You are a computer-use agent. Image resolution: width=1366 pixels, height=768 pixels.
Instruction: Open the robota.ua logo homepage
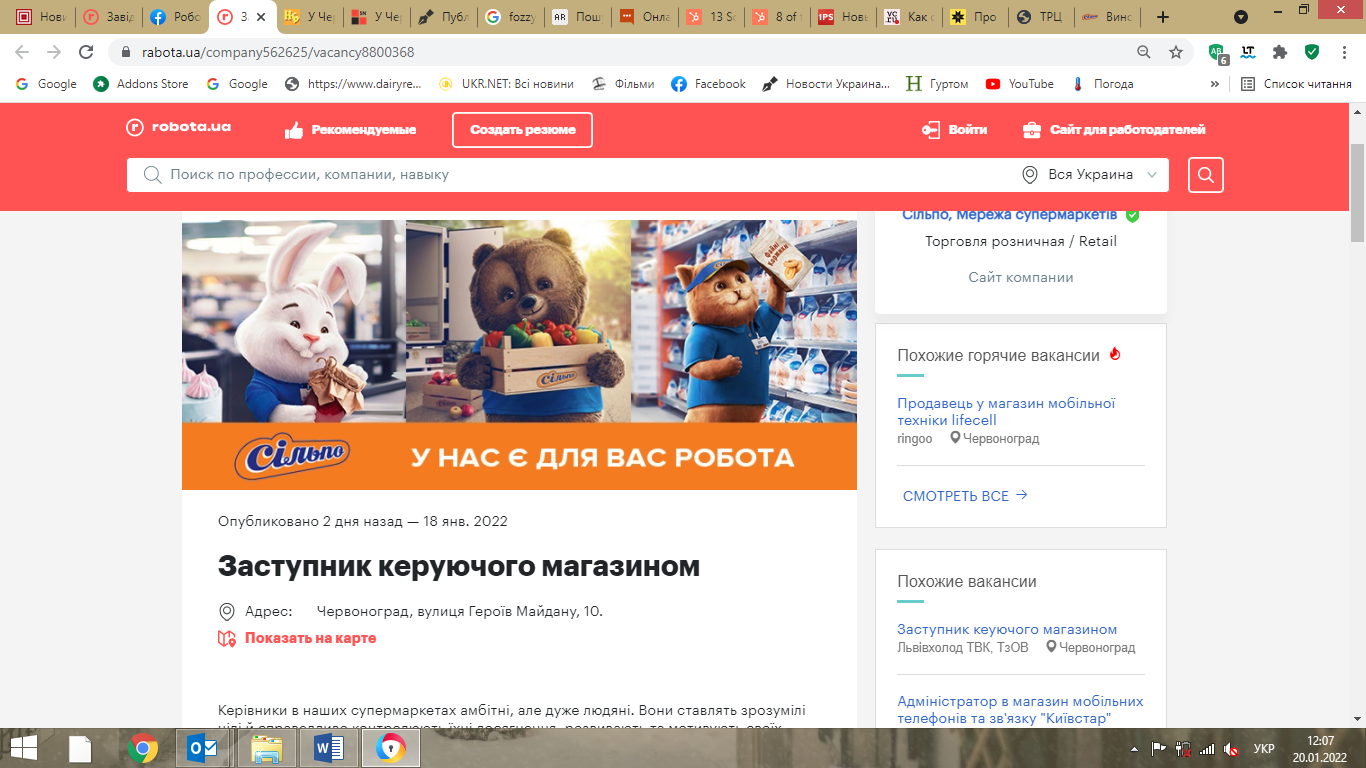point(179,128)
